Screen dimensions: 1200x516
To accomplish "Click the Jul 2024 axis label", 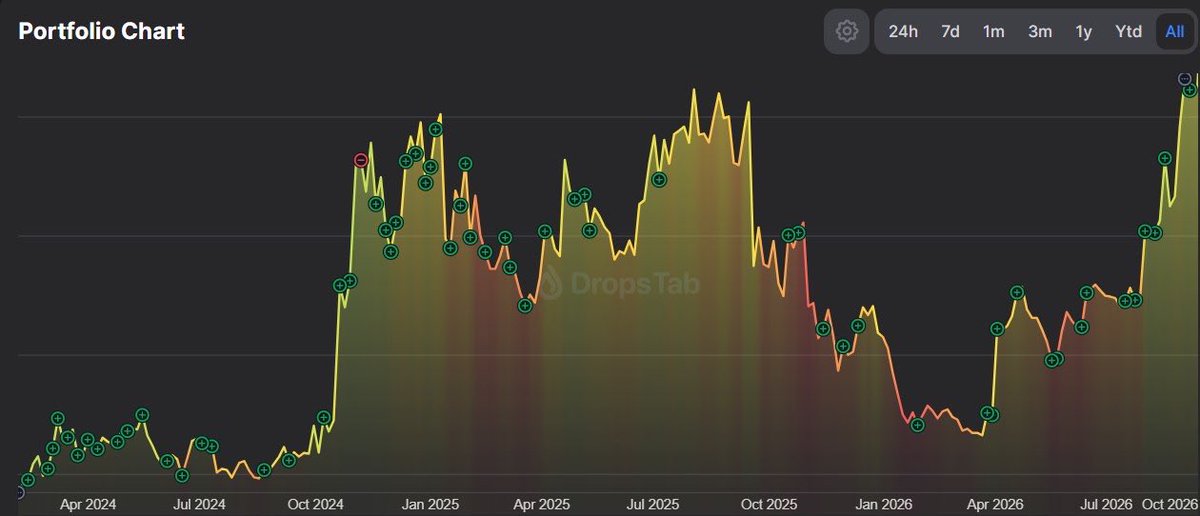I will [197, 503].
